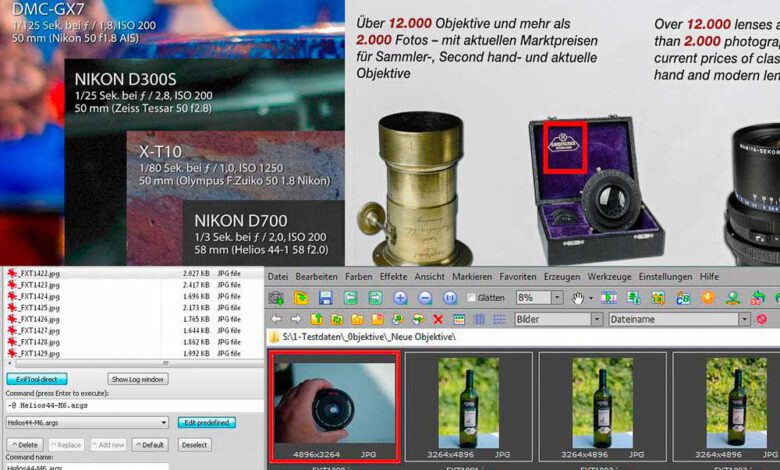This screenshot has width=780, height=470.
Task: Go to previous image with green left-arrow icon
Action: 351,298
